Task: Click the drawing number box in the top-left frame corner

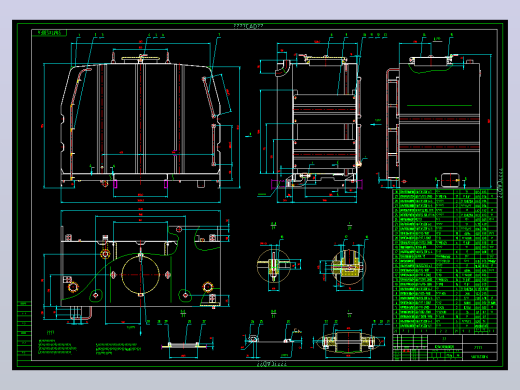Action: pos(49,33)
